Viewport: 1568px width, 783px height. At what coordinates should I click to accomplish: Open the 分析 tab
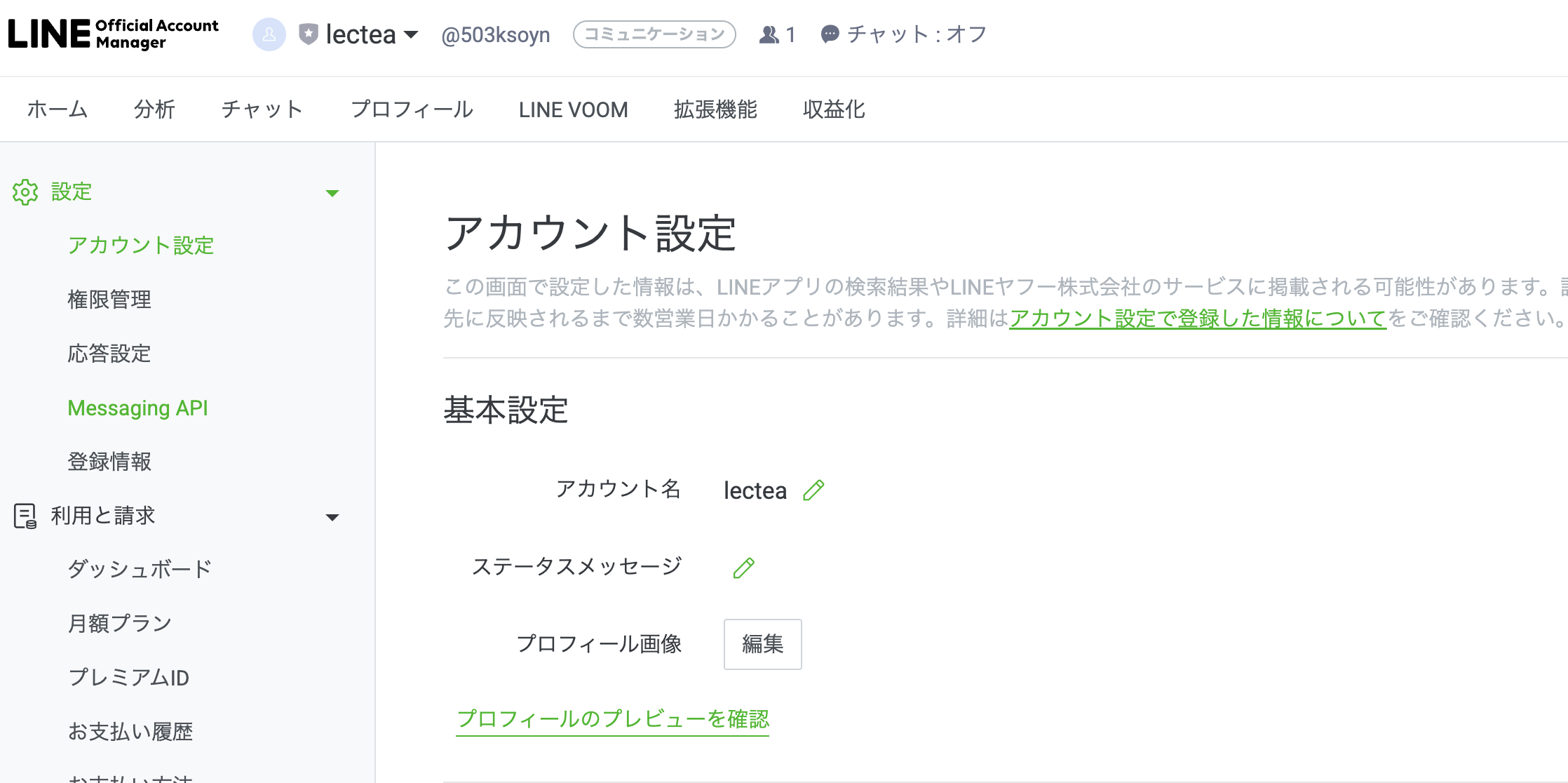coord(154,109)
